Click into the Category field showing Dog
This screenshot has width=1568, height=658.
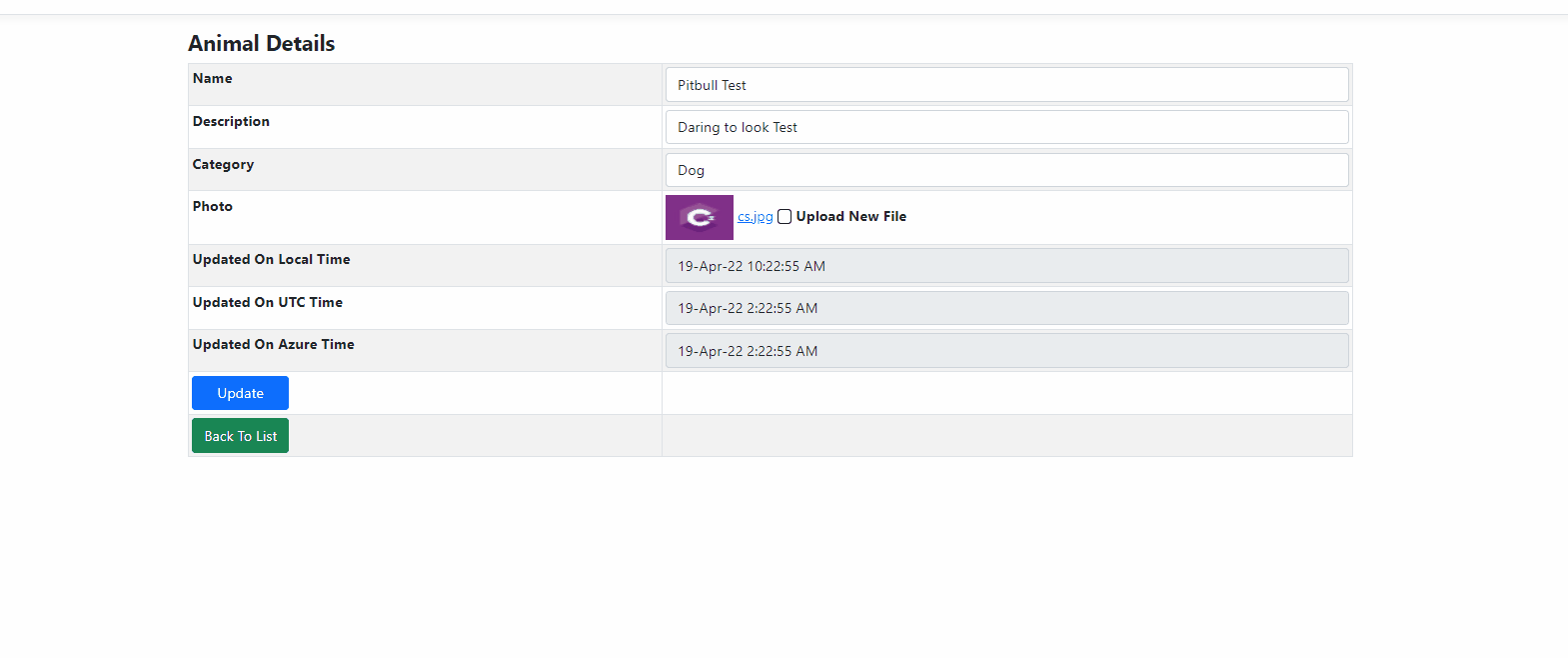[x=1006, y=170]
